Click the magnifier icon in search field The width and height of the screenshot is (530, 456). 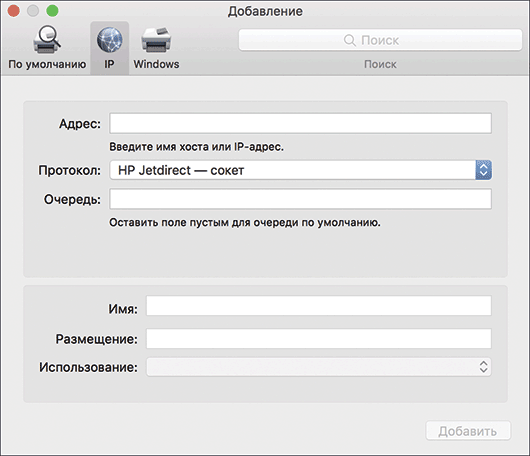[x=350, y=40]
